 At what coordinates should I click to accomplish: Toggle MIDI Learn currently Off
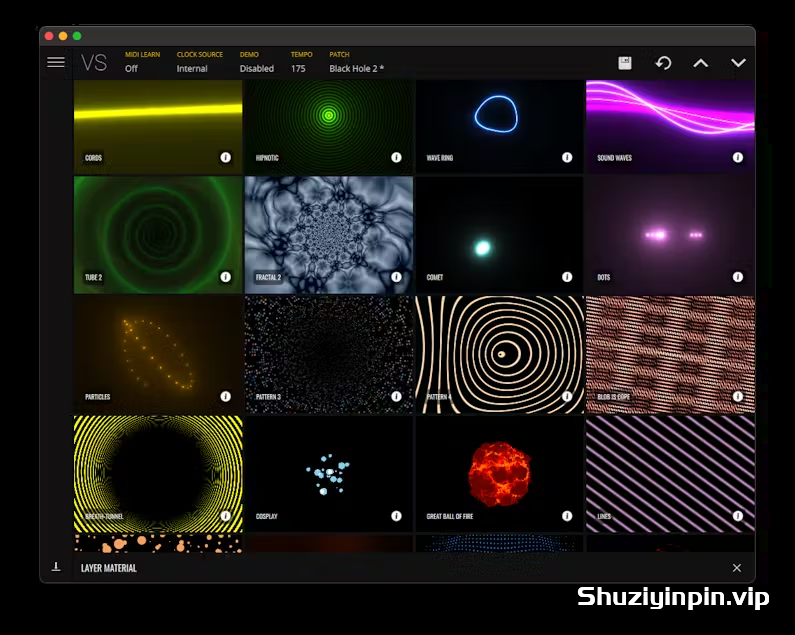142,62
